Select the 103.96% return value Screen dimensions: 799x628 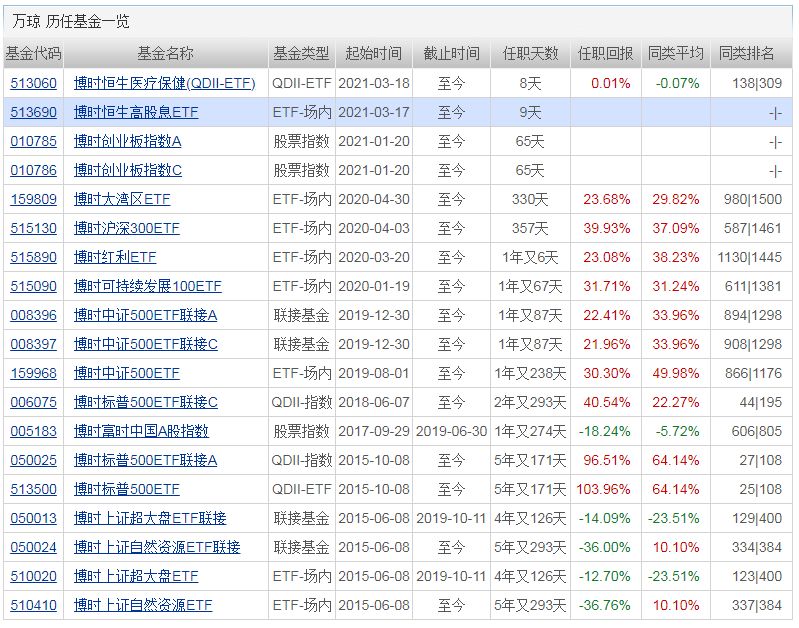603,490
